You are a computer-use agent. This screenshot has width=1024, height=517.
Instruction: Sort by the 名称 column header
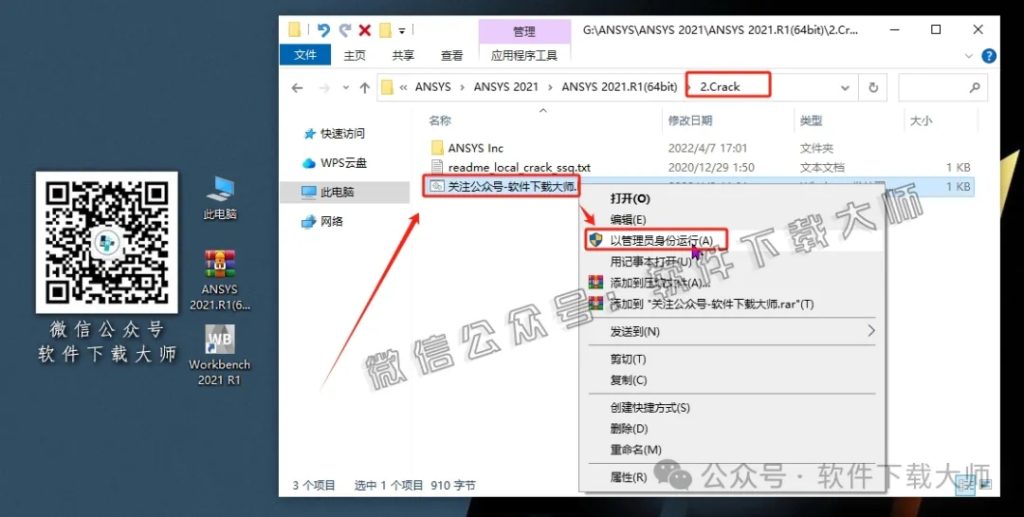point(440,121)
